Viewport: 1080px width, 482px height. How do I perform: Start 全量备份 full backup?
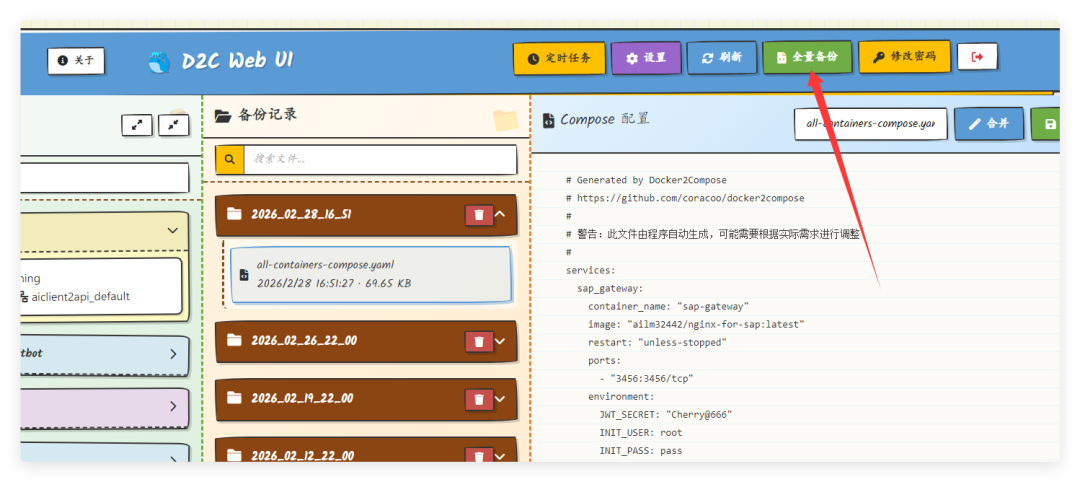point(807,57)
